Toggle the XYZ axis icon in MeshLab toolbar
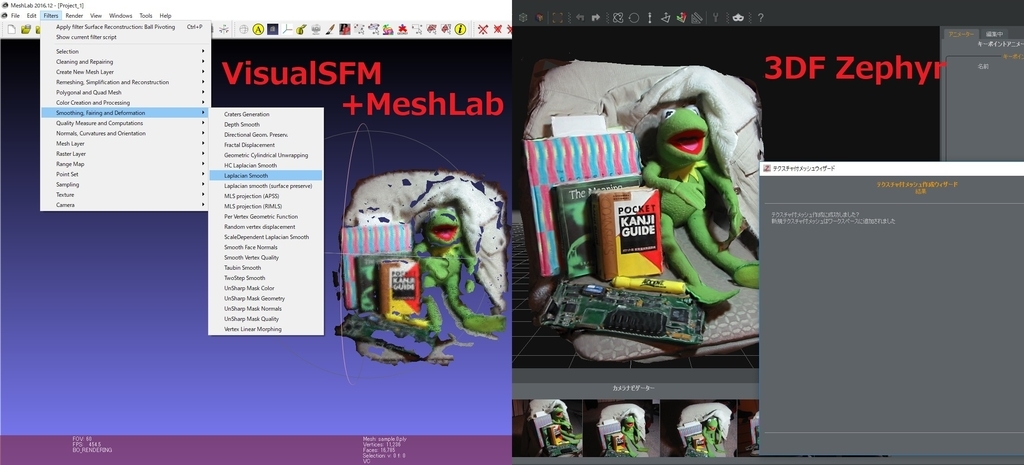Image resolution: width=1024 pixels, height=465 pixels. pyautogui.click(x=287, y=29)
